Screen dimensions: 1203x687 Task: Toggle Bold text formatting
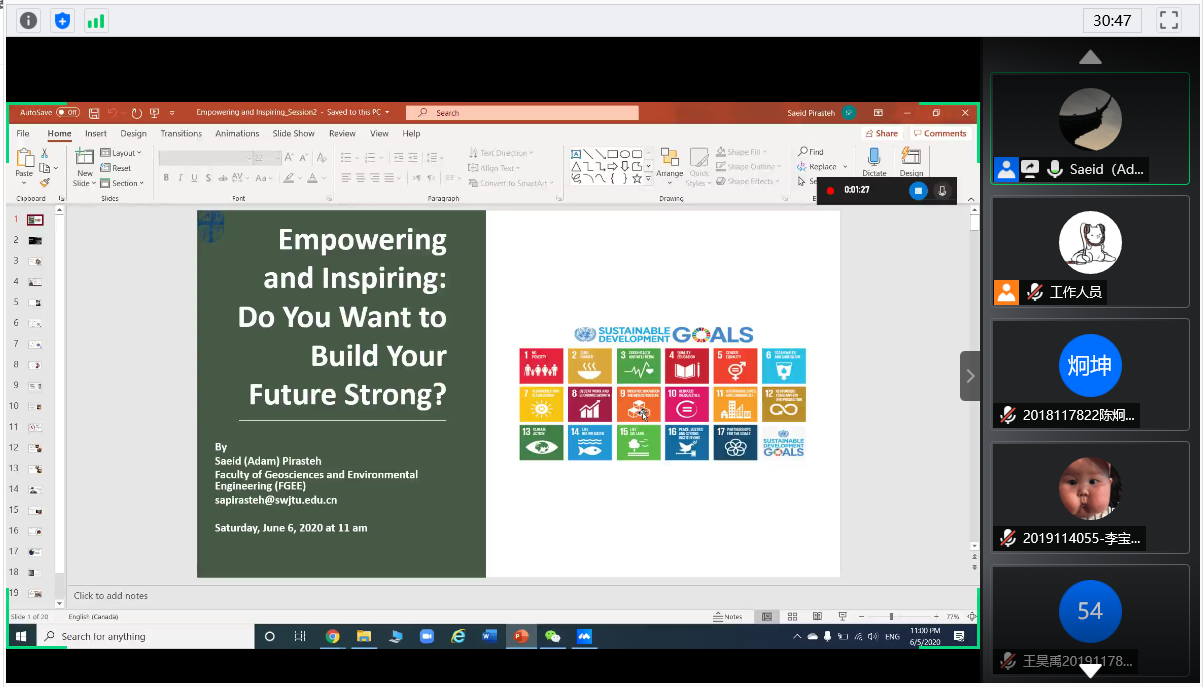(166, 178)
